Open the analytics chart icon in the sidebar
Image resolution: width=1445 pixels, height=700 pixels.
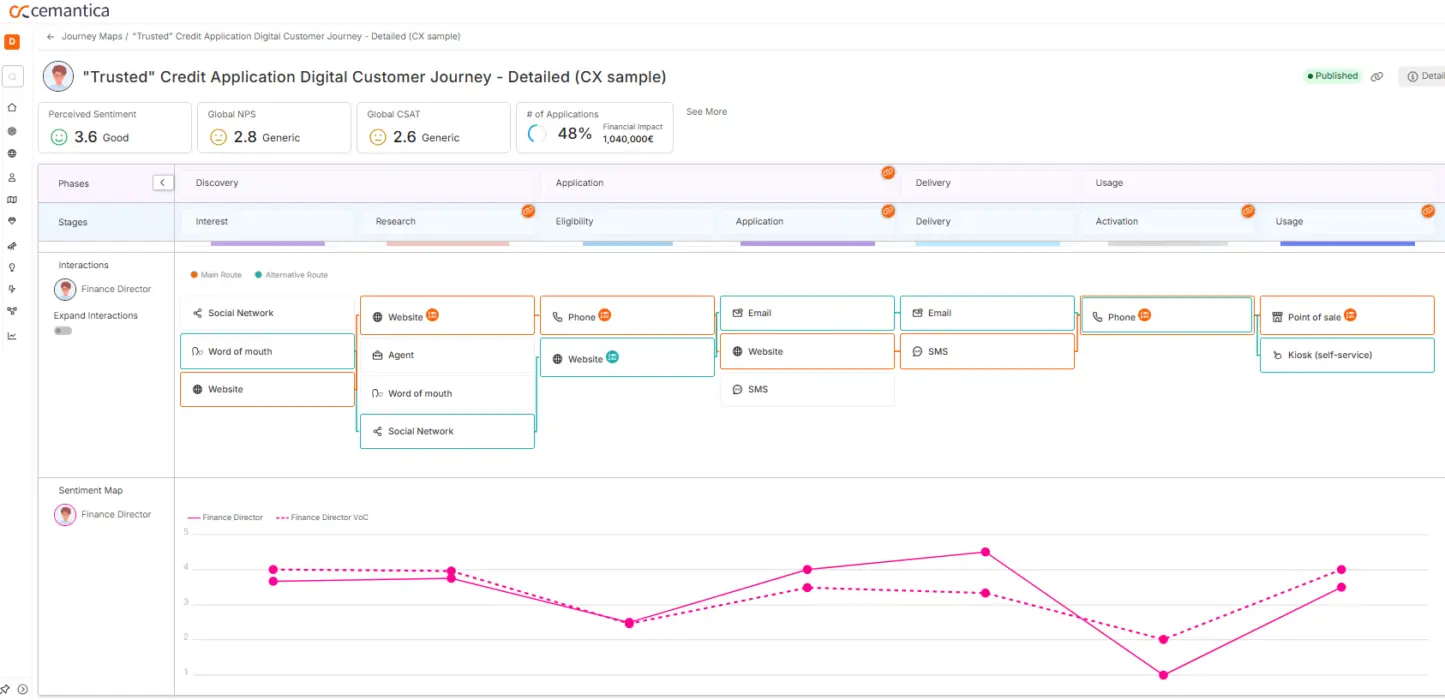tap(12, 337)
